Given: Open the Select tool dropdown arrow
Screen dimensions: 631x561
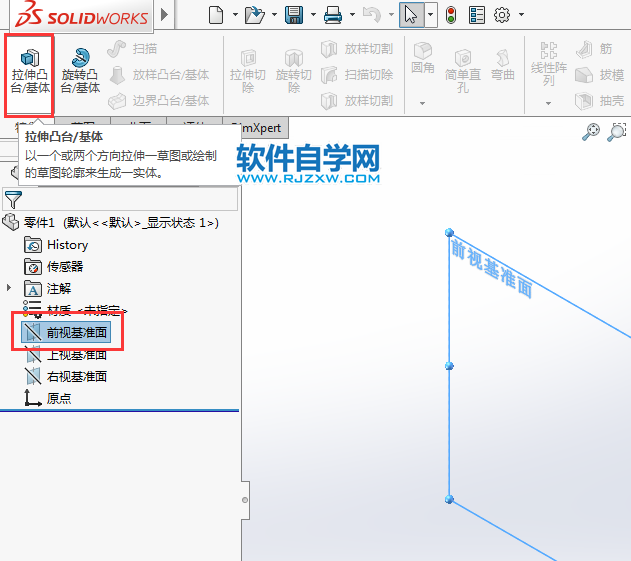Looking at the screenshot, I should tap(431, 15).
